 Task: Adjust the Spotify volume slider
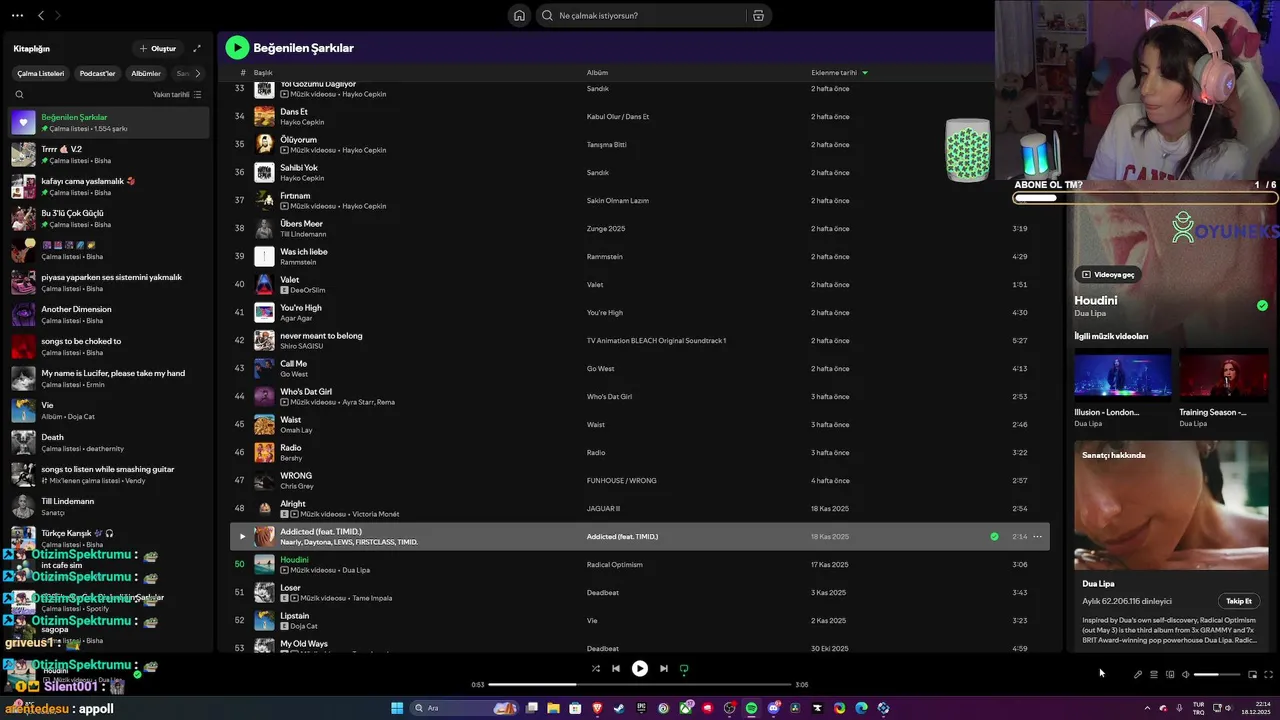click(x=1217, y=674)
